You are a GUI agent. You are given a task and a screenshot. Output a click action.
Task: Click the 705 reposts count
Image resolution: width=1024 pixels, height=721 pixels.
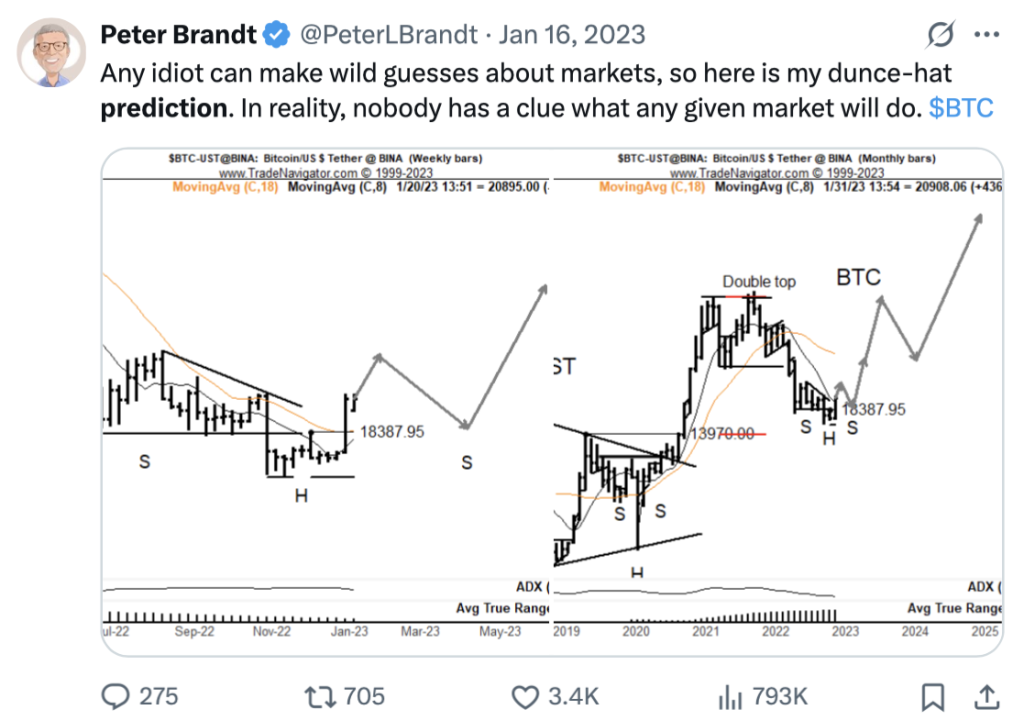click(x=364, y=695)
